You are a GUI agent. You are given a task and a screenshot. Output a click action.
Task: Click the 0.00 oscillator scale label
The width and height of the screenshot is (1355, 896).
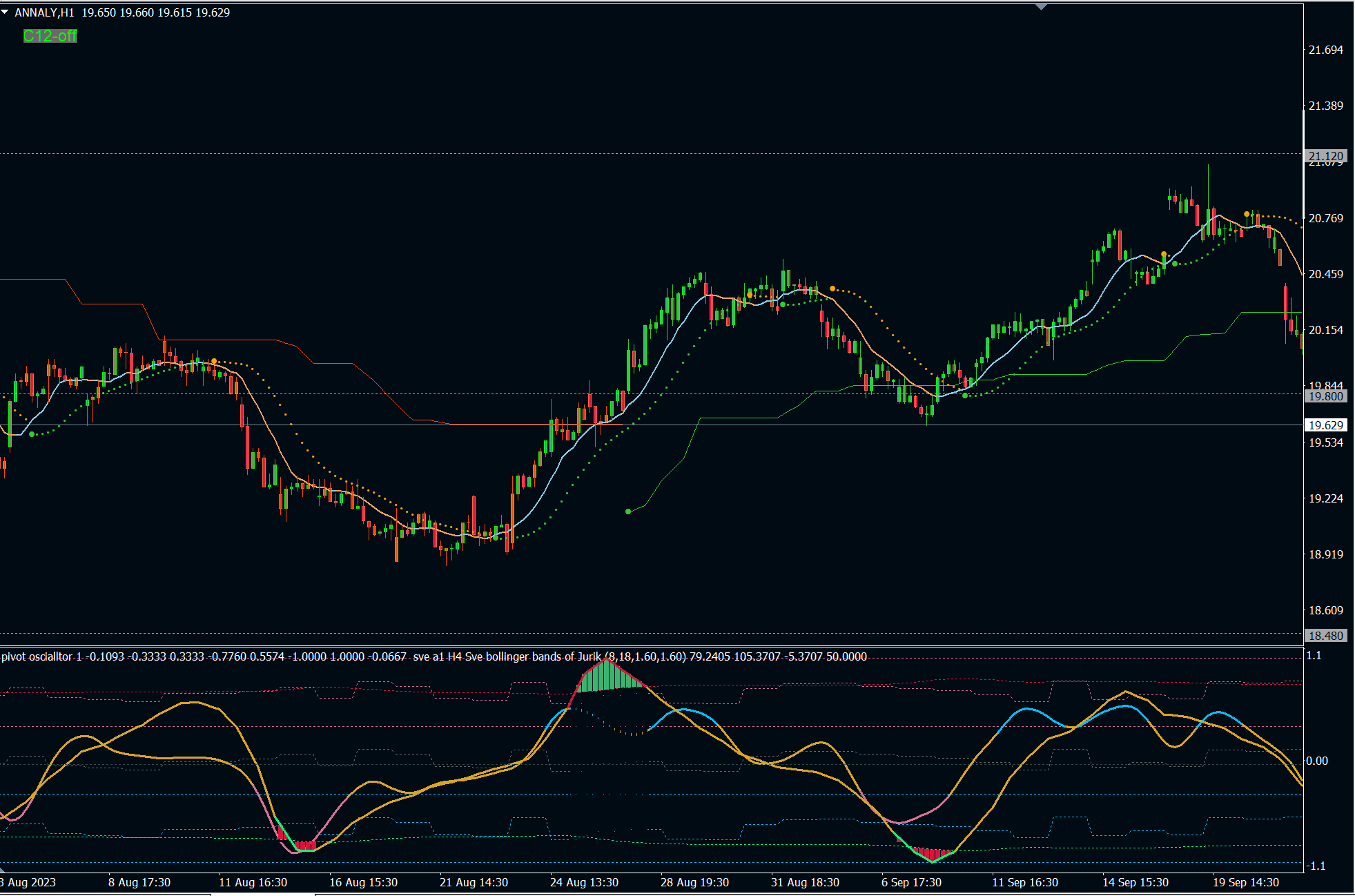(1316, 761)
